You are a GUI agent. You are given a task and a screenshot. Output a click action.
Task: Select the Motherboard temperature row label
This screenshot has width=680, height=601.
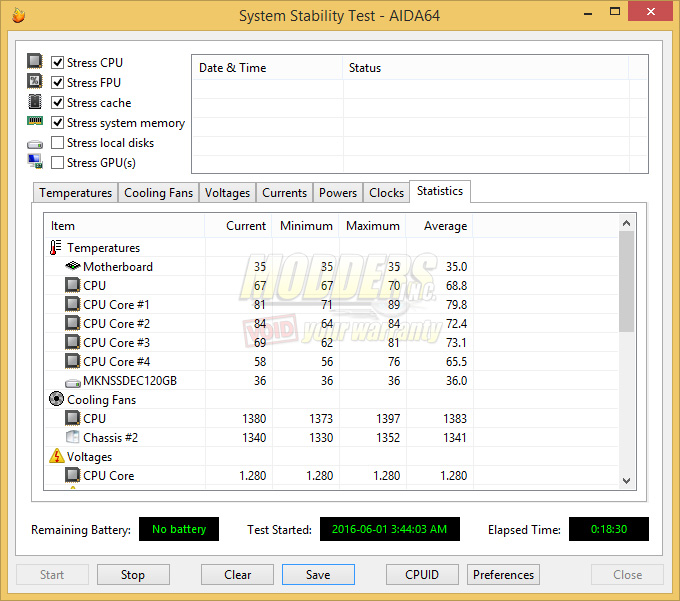point(118,267)
